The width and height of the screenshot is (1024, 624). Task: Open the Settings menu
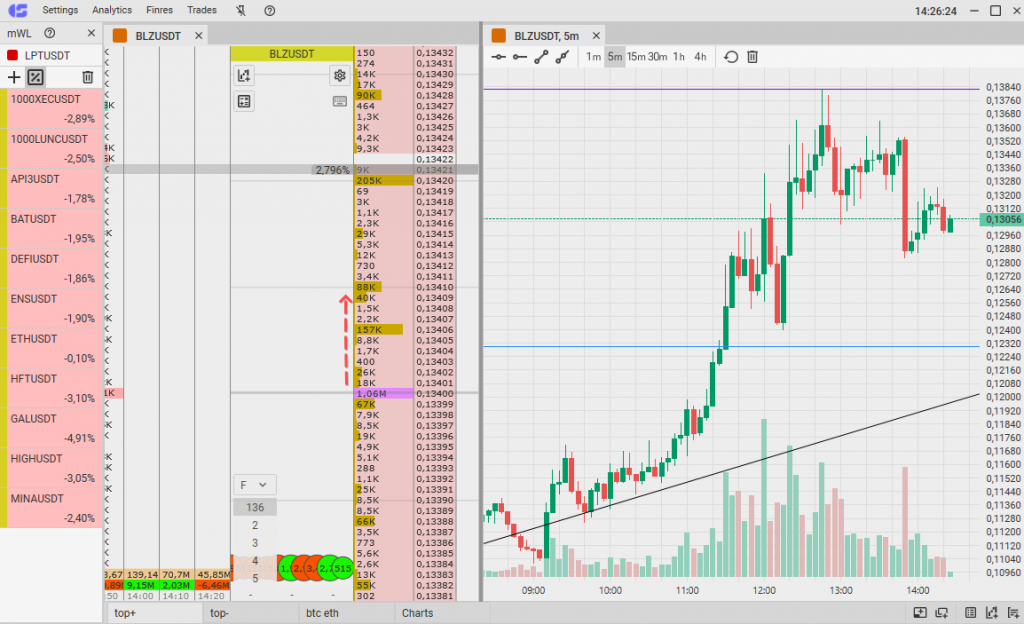click(x=60, y=10)
